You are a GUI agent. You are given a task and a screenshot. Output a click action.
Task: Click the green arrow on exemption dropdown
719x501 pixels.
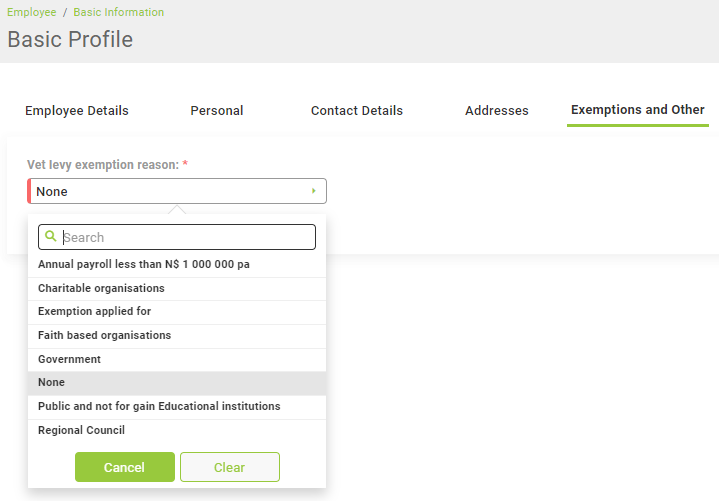click(313, 191)
